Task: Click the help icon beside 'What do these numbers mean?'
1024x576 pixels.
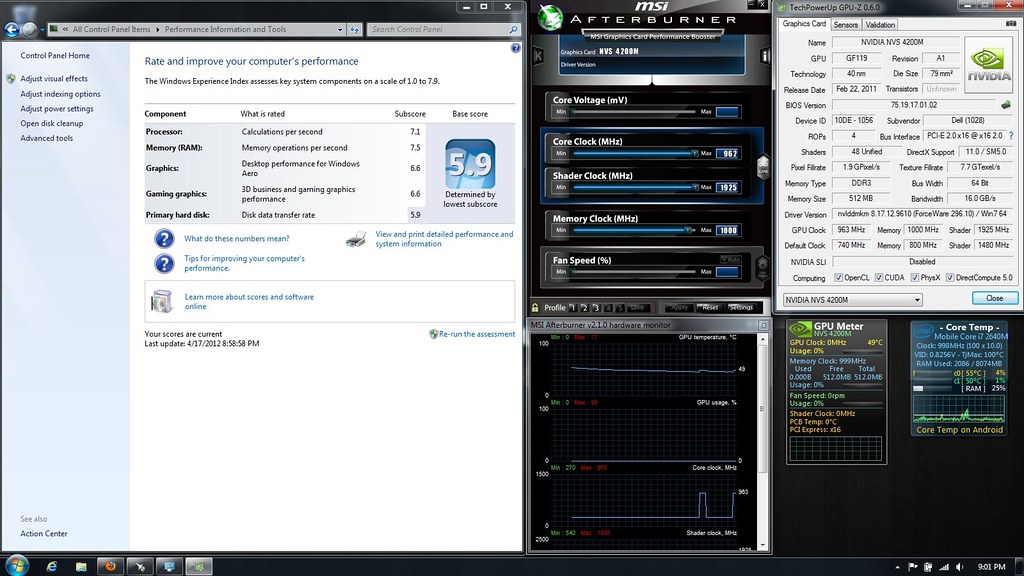Action: [164, 238]
